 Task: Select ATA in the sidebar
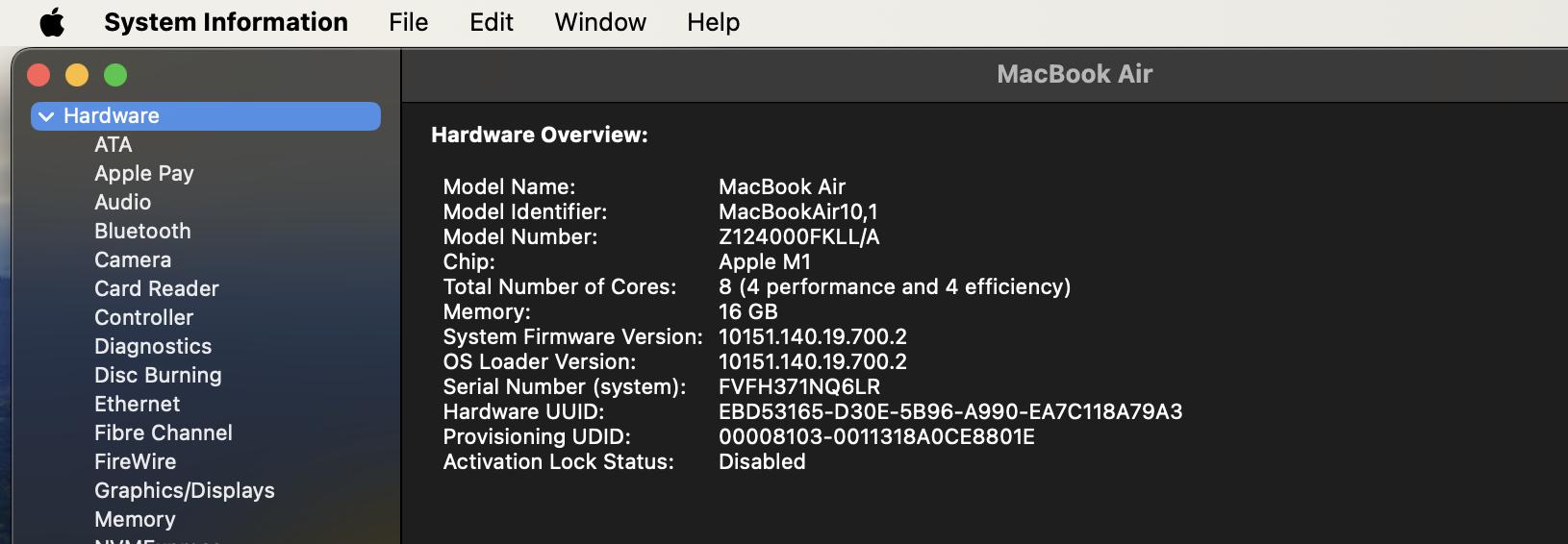[x=114, y=145]
